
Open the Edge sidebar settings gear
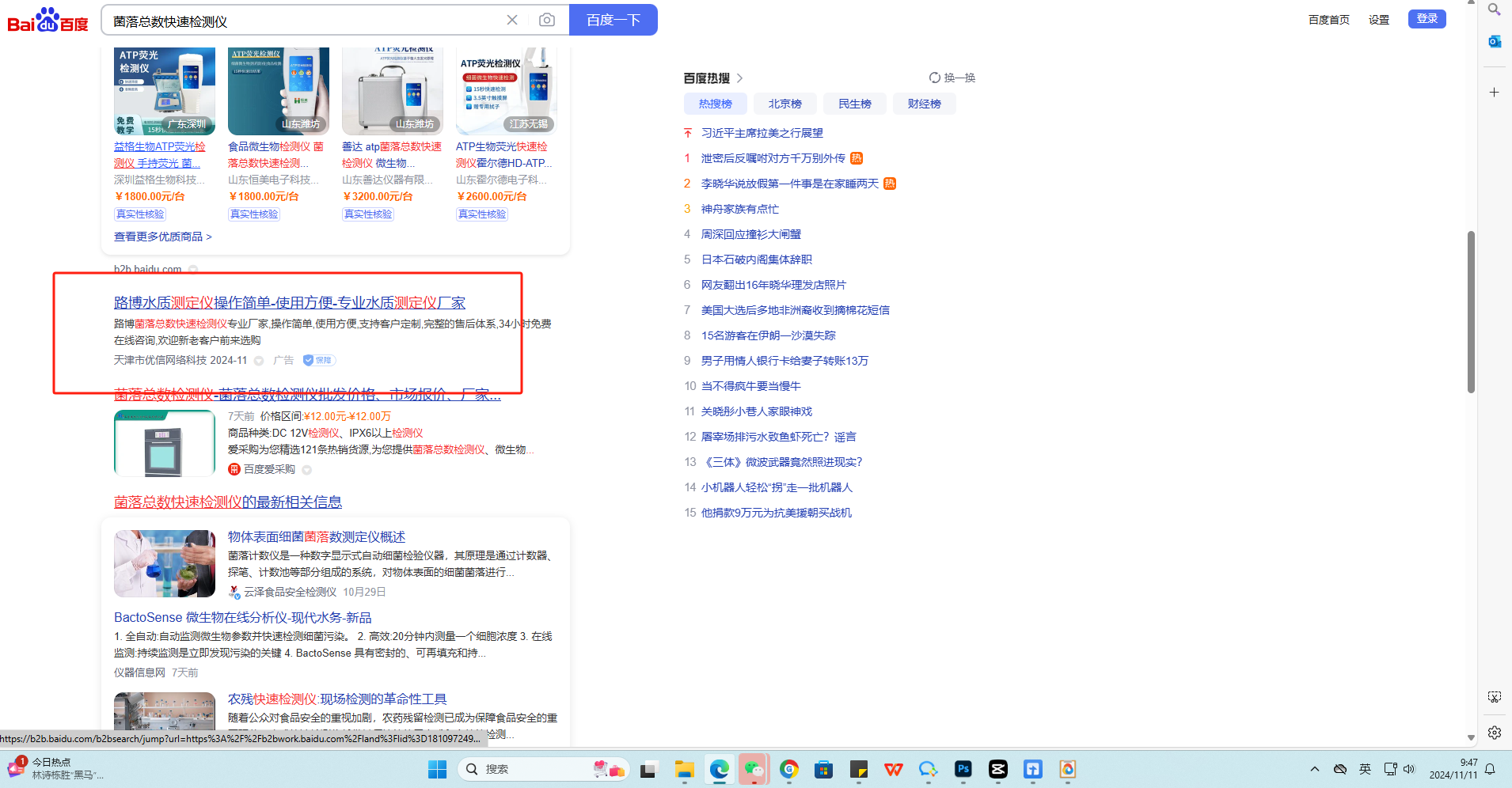click(x=1494, y=733)
